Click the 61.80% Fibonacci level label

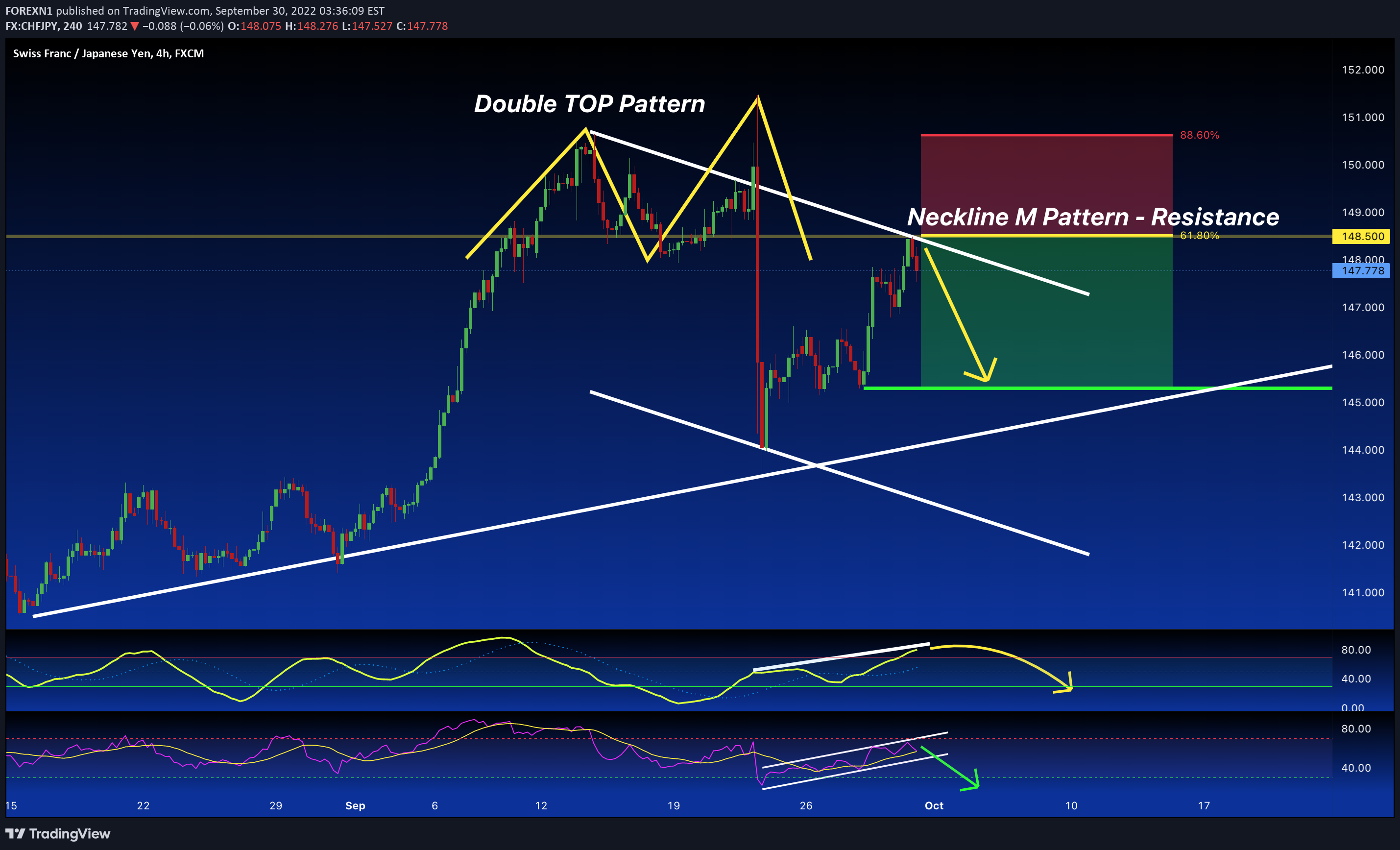[x=1199, y=235]
